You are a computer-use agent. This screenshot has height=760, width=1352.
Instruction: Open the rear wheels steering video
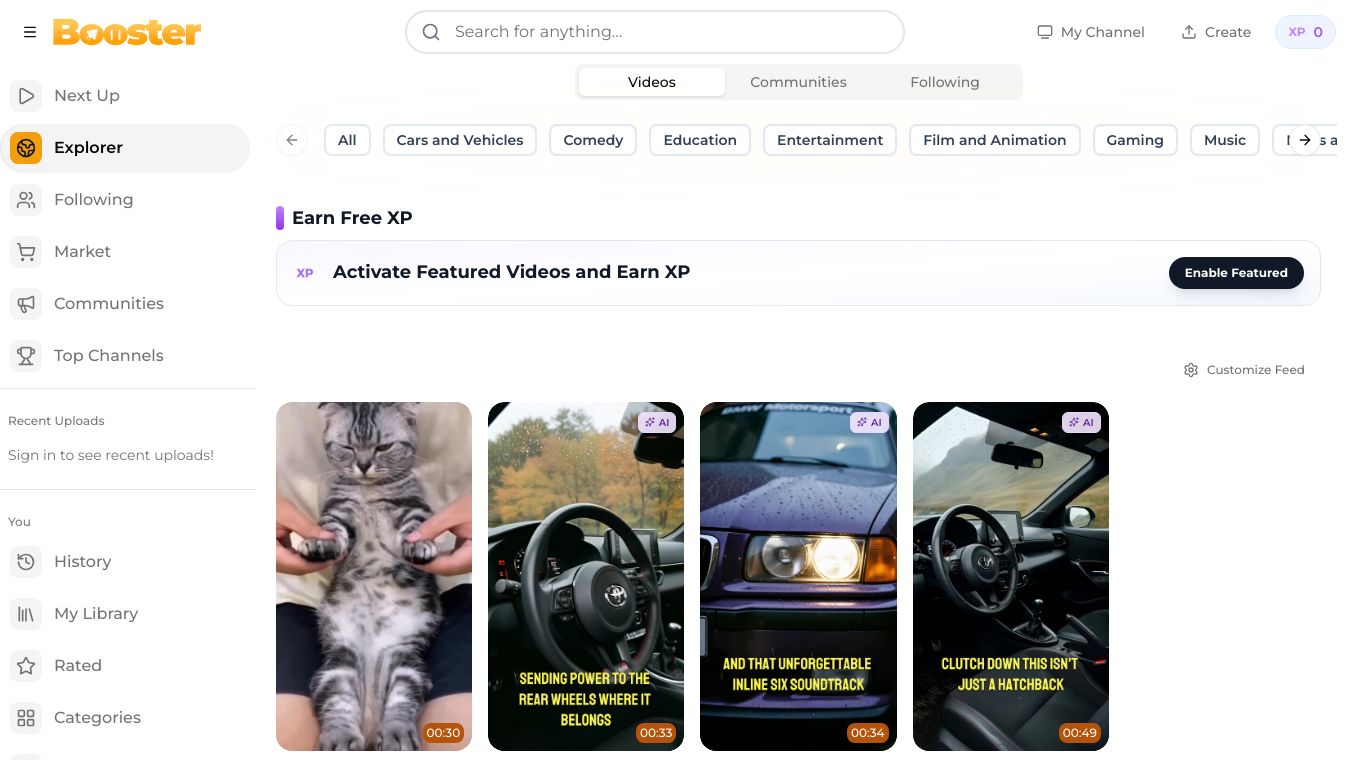tap(586, 576)
